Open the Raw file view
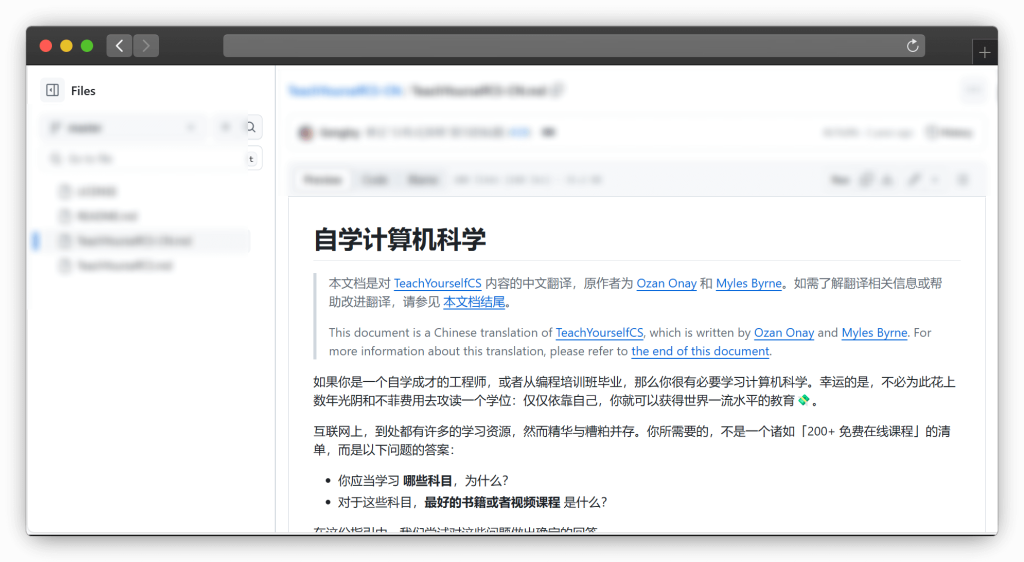Viewport: 1024px width, 562px height. [840, 180]
